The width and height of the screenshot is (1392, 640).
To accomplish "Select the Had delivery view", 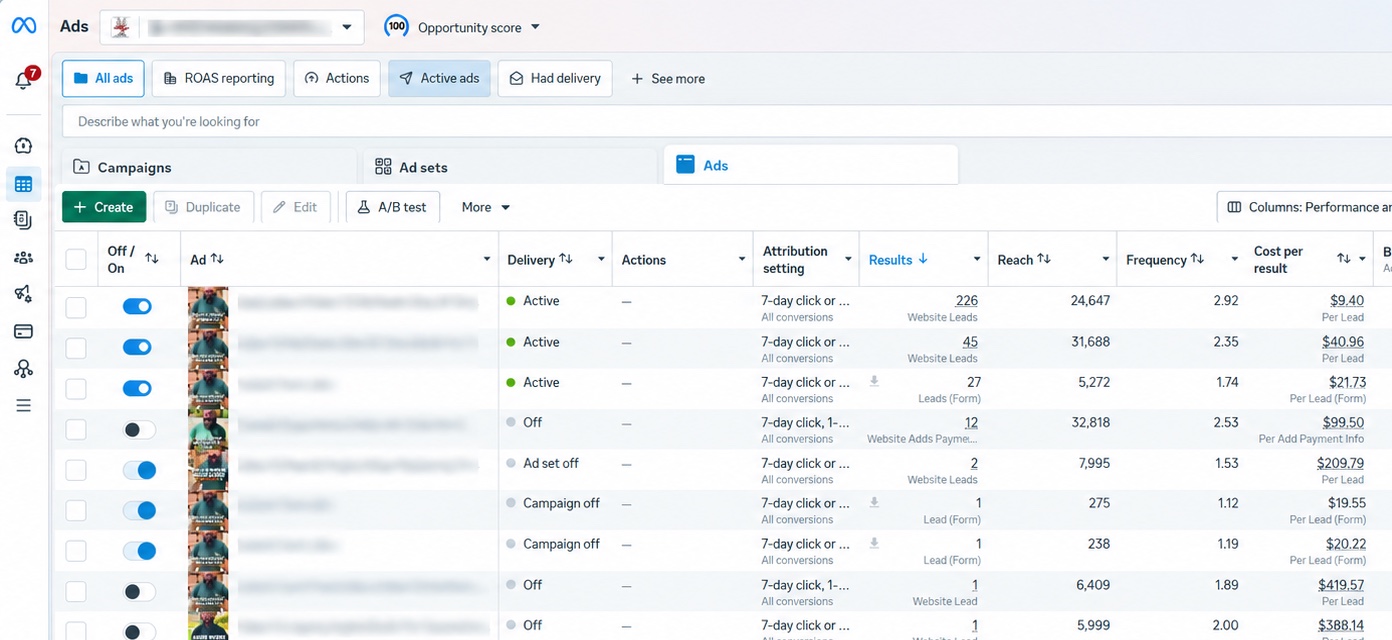I will 555,78.
